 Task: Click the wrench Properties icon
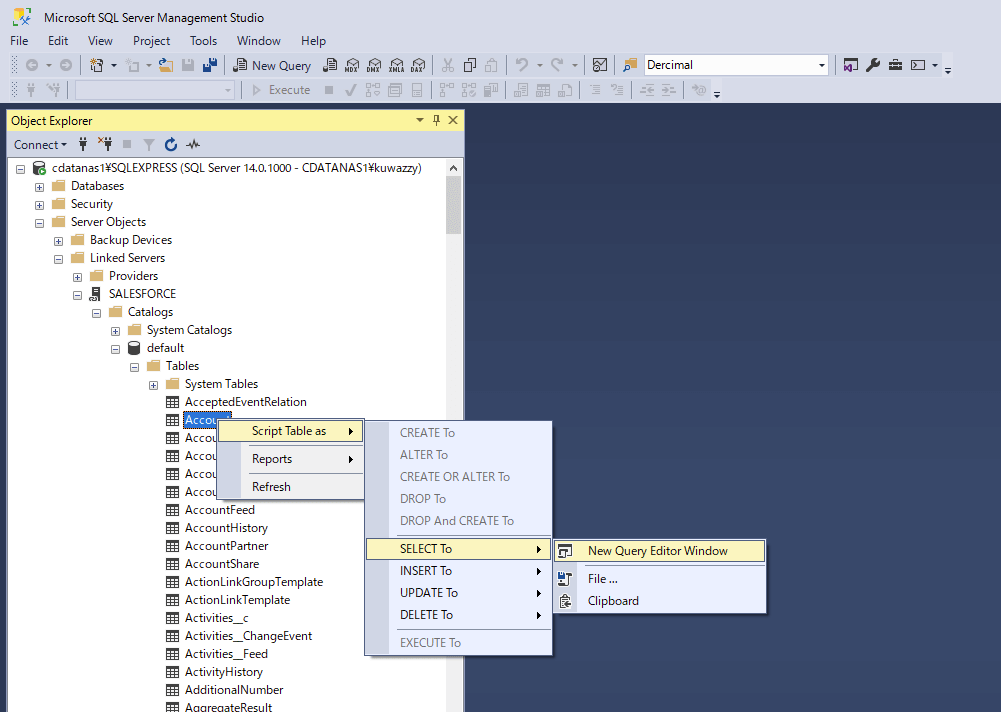point(872,65)
